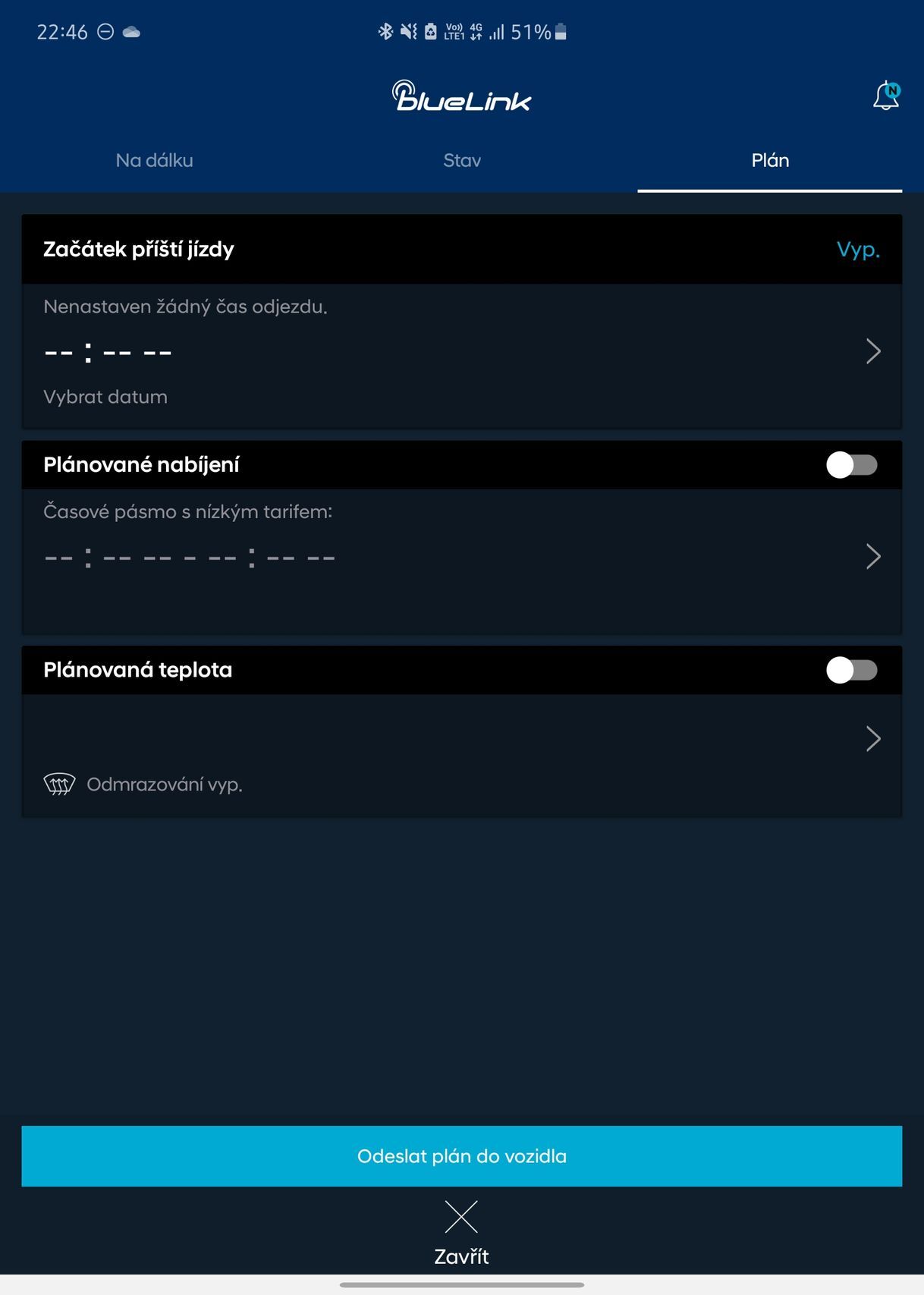Tap the battery status icon

tap(561, 32)
